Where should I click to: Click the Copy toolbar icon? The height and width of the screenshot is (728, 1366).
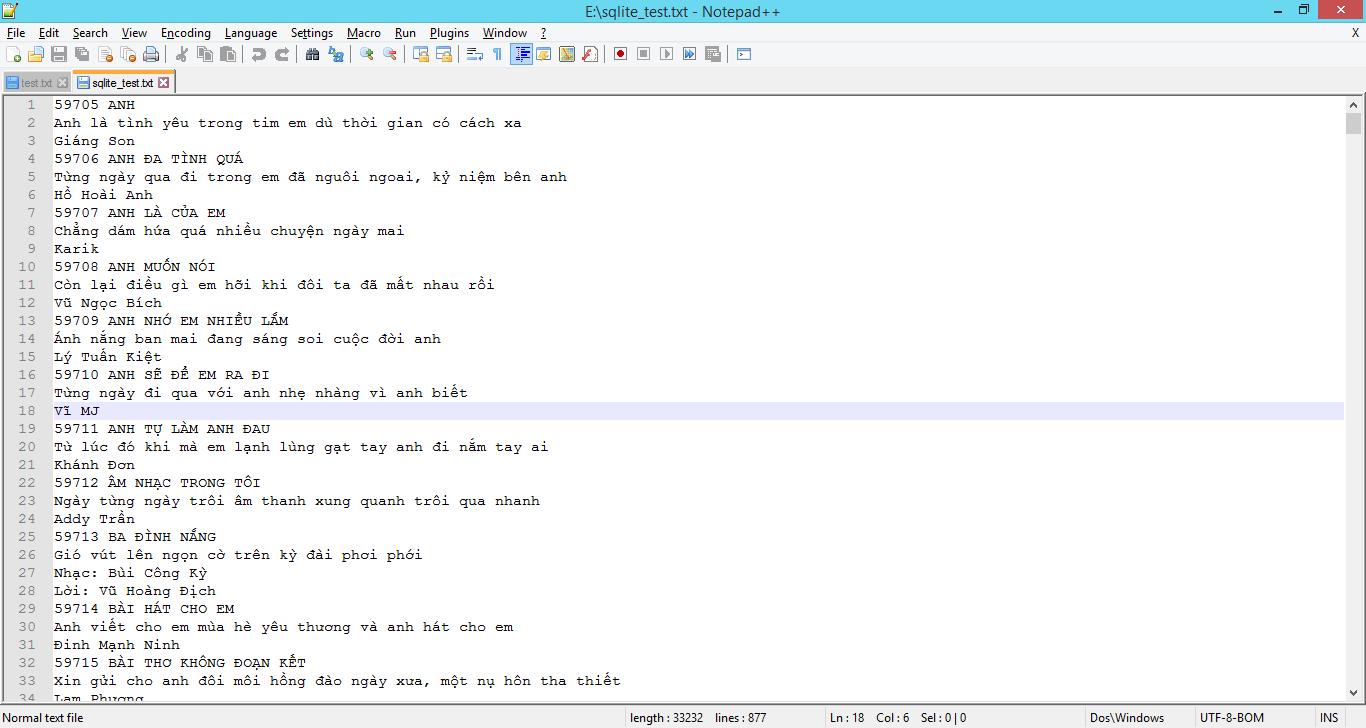(x=205, y=54)
